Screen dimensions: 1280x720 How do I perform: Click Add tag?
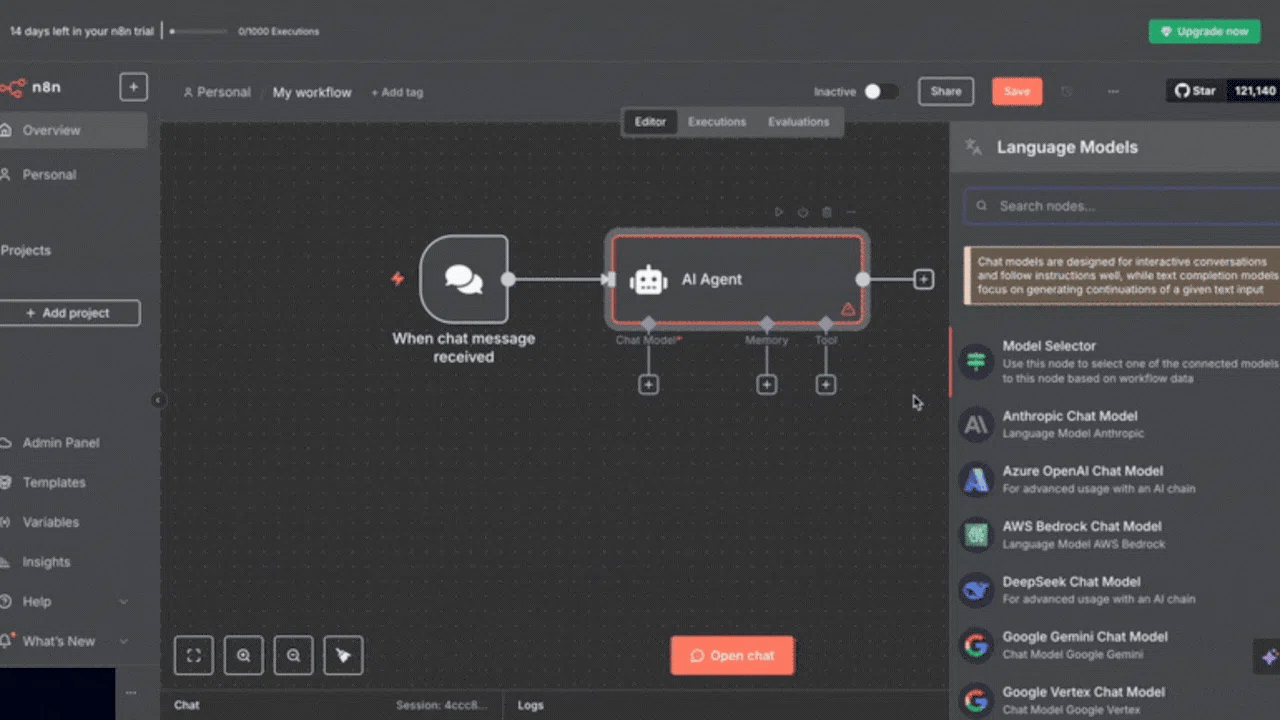pyautogui.click(x=397, y=92)
